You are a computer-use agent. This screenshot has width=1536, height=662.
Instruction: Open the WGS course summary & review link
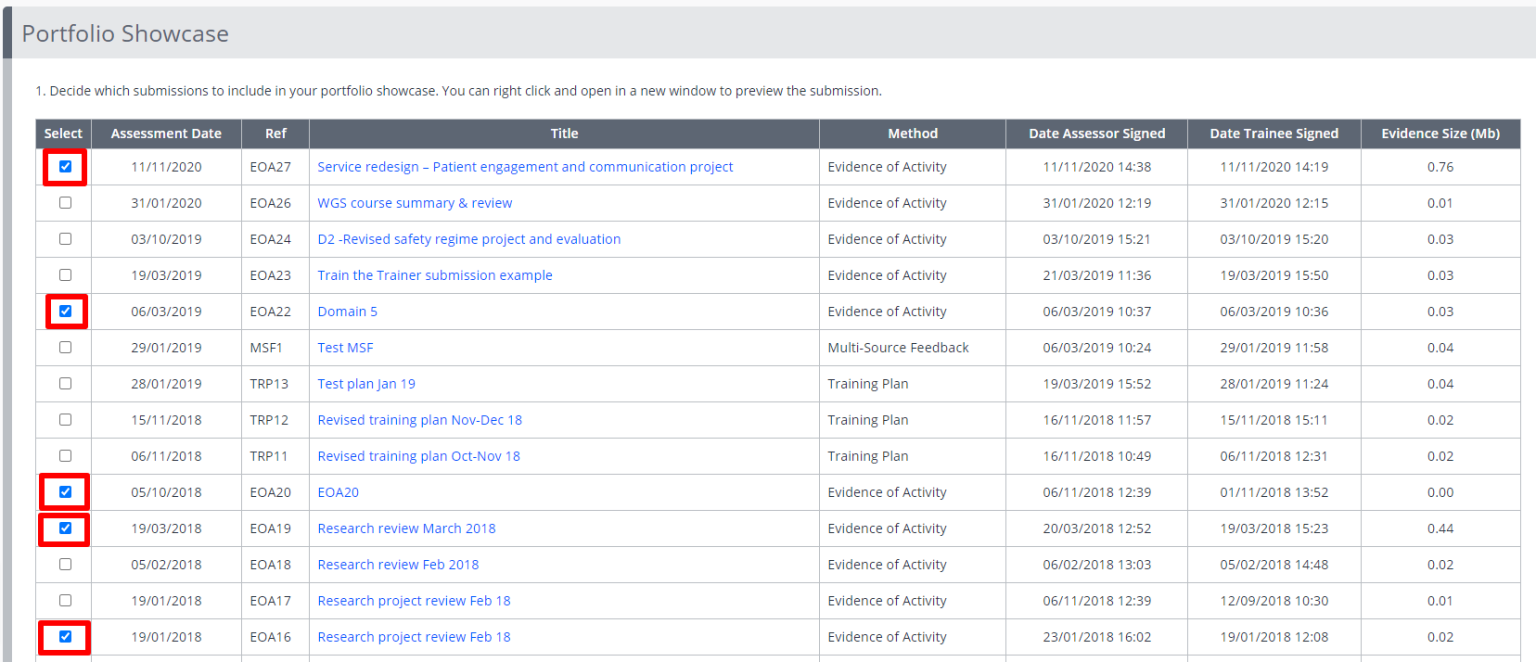click(x=415, y=203)
